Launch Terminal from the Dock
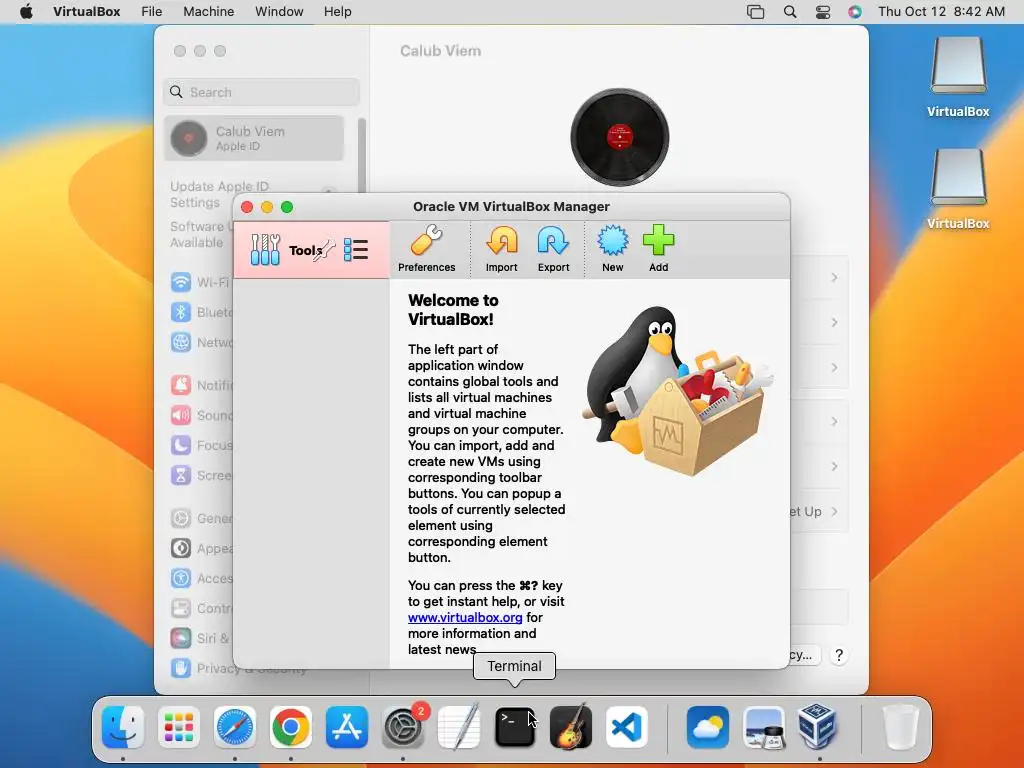The width and height of the screenshot is (1024, 768). pyautogui.click(x=515, y=727)
